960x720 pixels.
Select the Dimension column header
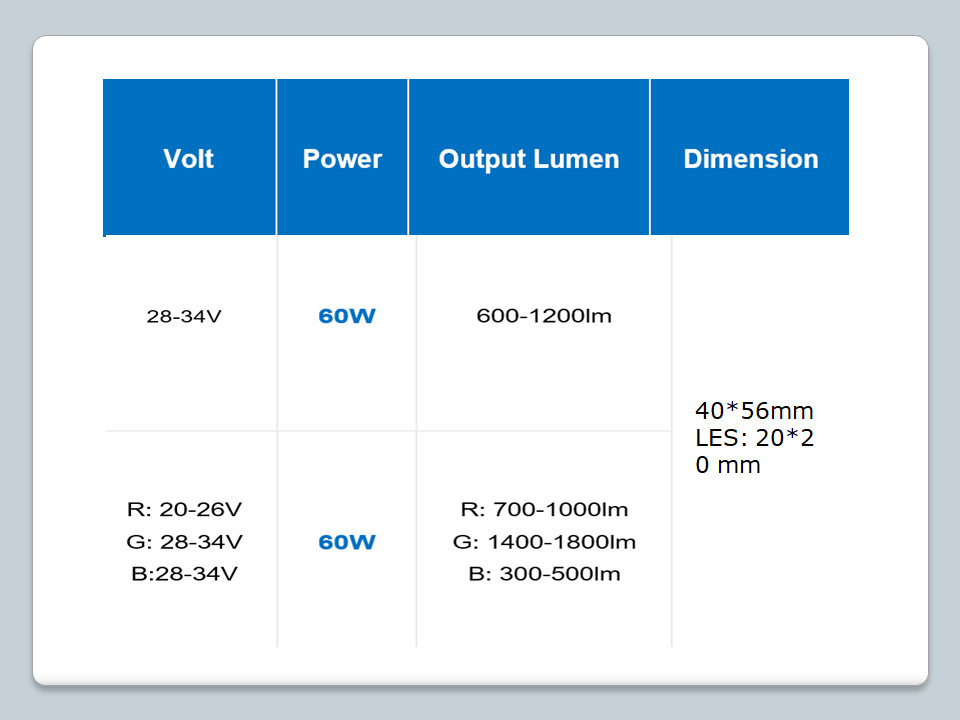[751, 159]
